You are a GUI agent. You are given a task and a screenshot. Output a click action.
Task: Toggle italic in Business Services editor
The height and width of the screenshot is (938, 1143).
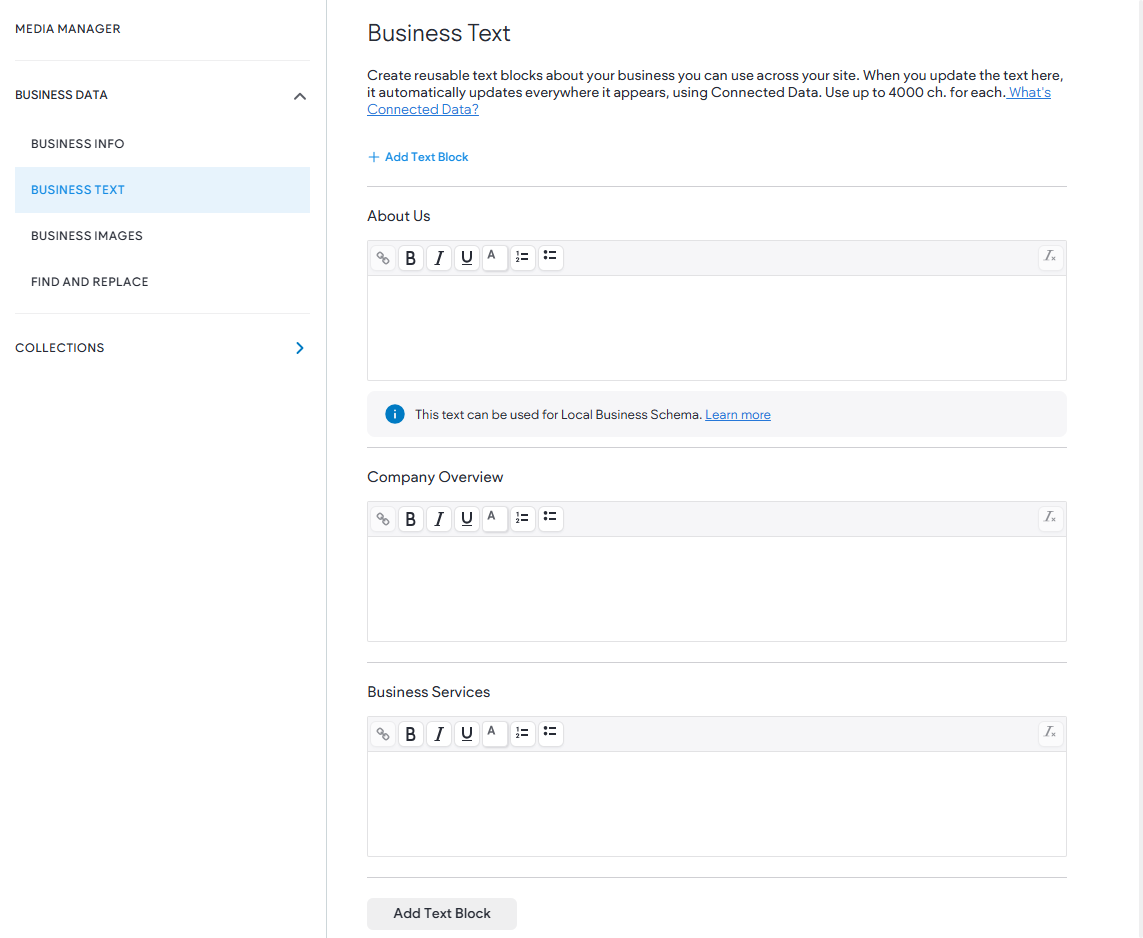click(x=439, y=733)
